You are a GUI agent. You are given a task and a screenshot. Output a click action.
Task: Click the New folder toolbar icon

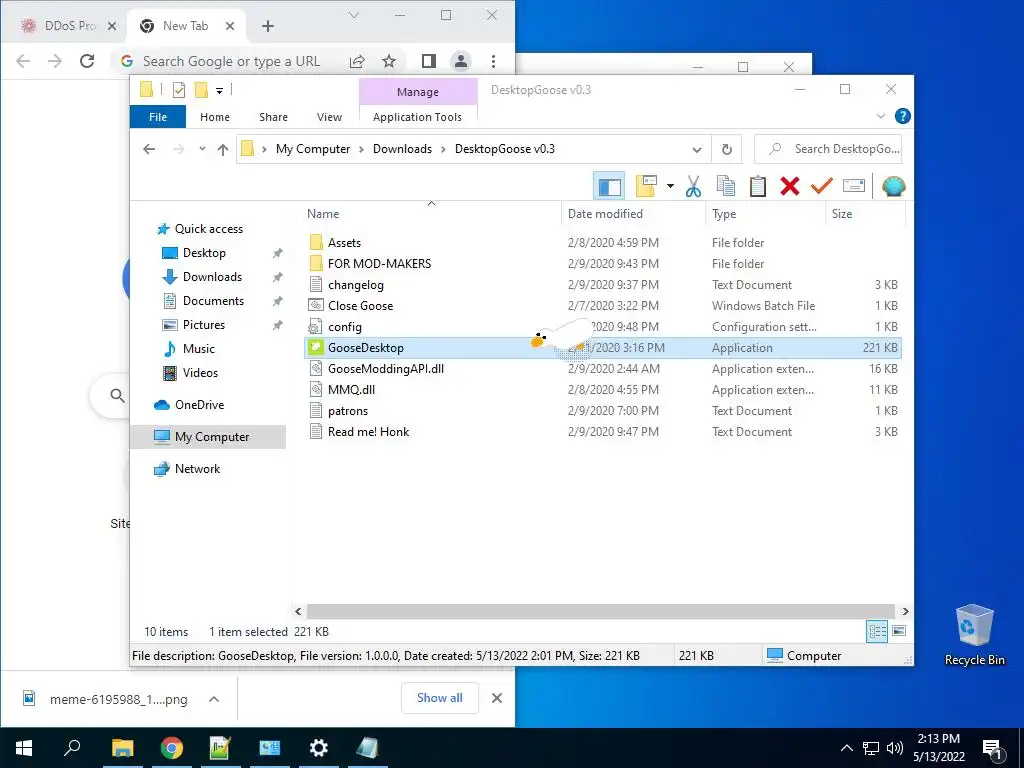click(646, 187)
